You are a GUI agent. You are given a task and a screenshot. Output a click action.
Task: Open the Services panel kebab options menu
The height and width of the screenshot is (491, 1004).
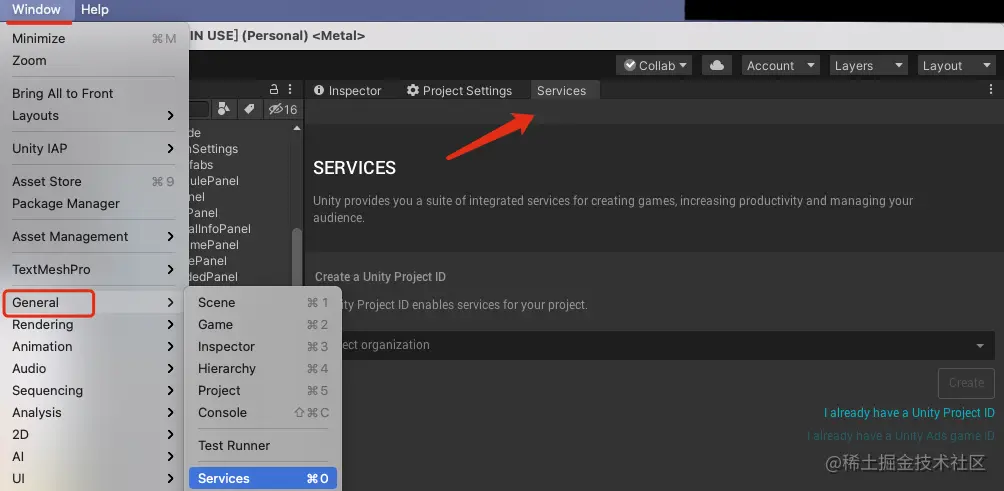pyautogui.click(x=991, y=90)
